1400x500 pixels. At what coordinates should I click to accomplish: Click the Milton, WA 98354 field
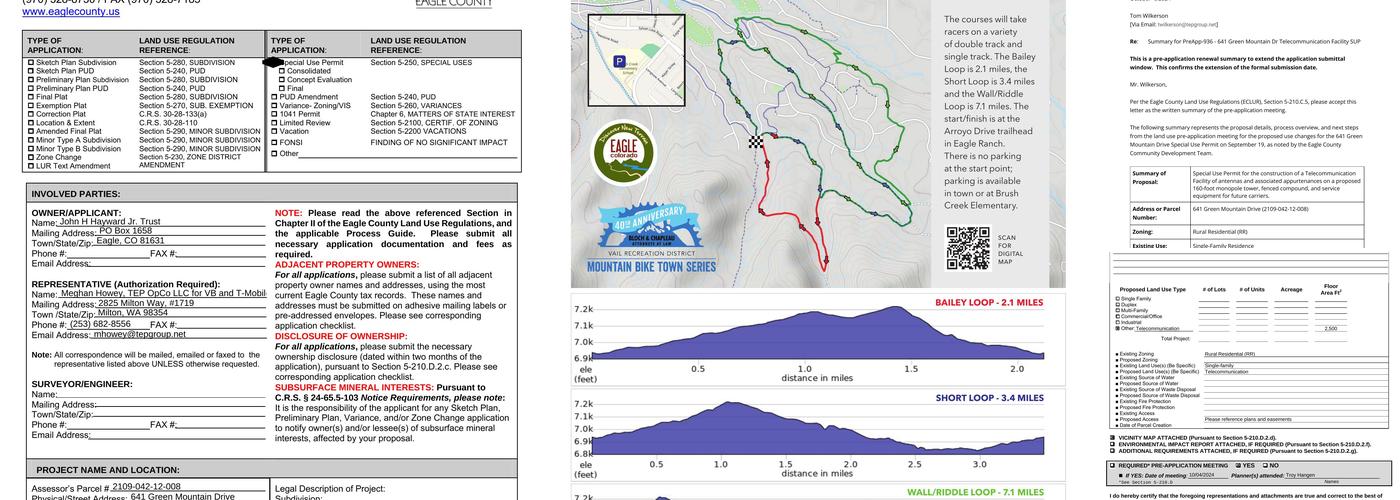(180, 314)
